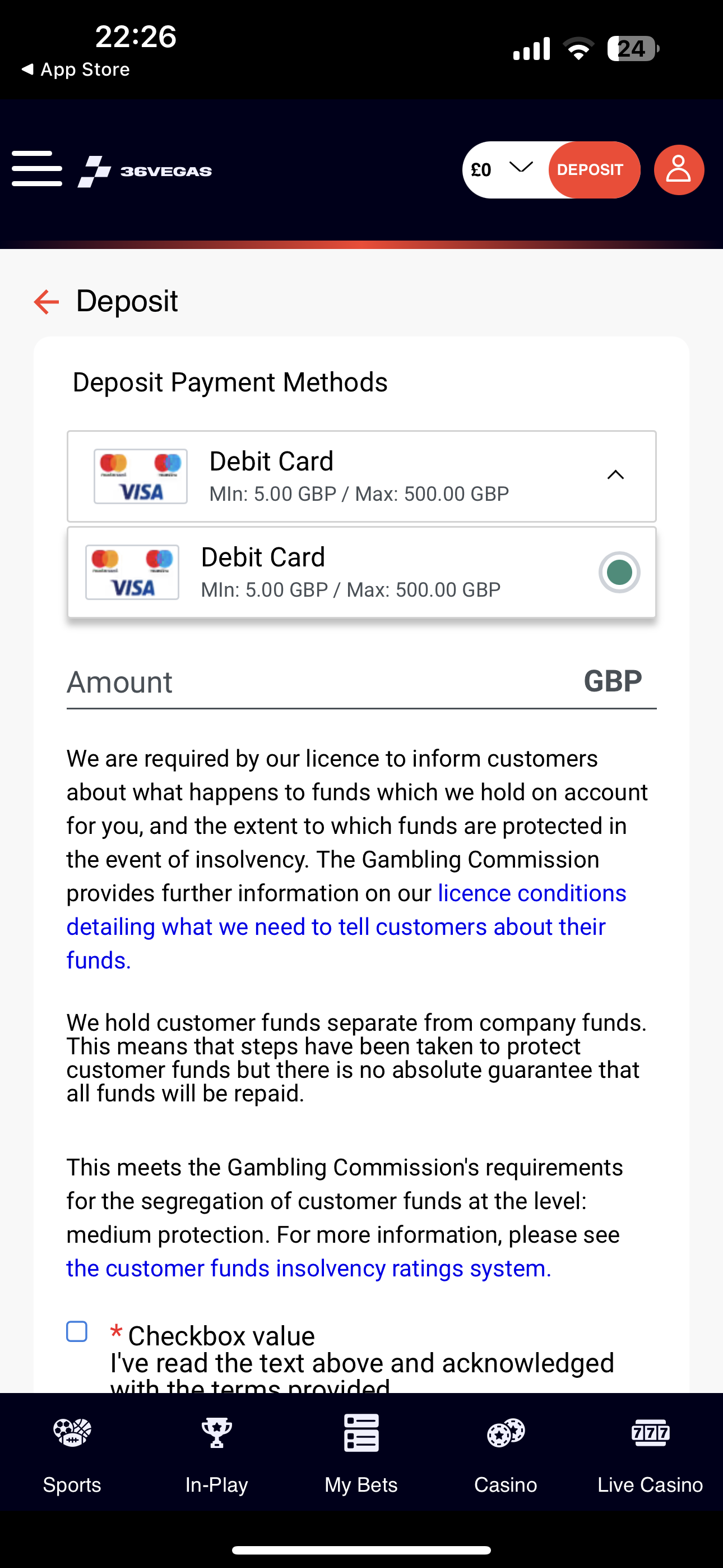This screenshot has width=723, height=1568.
Task: Go back using the red arrow
Action: (x=47, y=302)
